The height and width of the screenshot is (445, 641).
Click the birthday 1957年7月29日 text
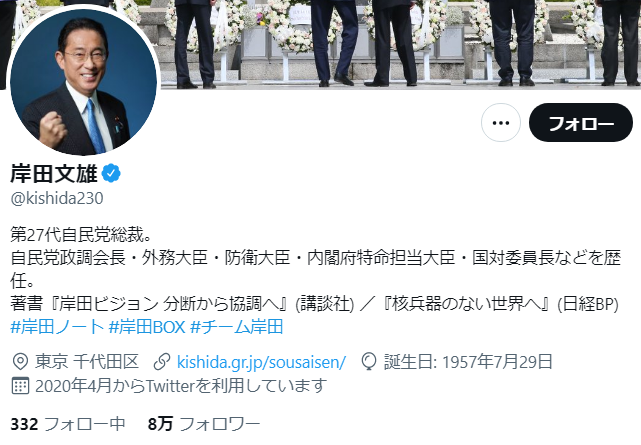(x=468, y=362)
